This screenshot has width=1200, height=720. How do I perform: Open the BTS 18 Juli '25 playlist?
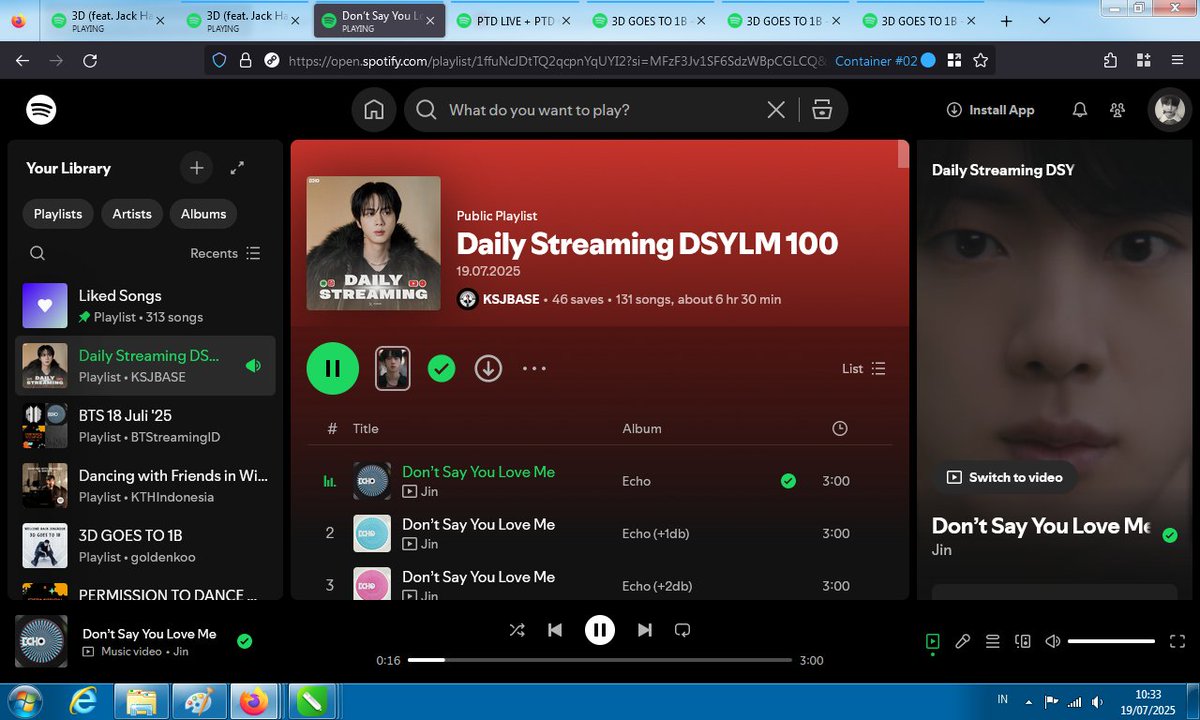point(145,425)
